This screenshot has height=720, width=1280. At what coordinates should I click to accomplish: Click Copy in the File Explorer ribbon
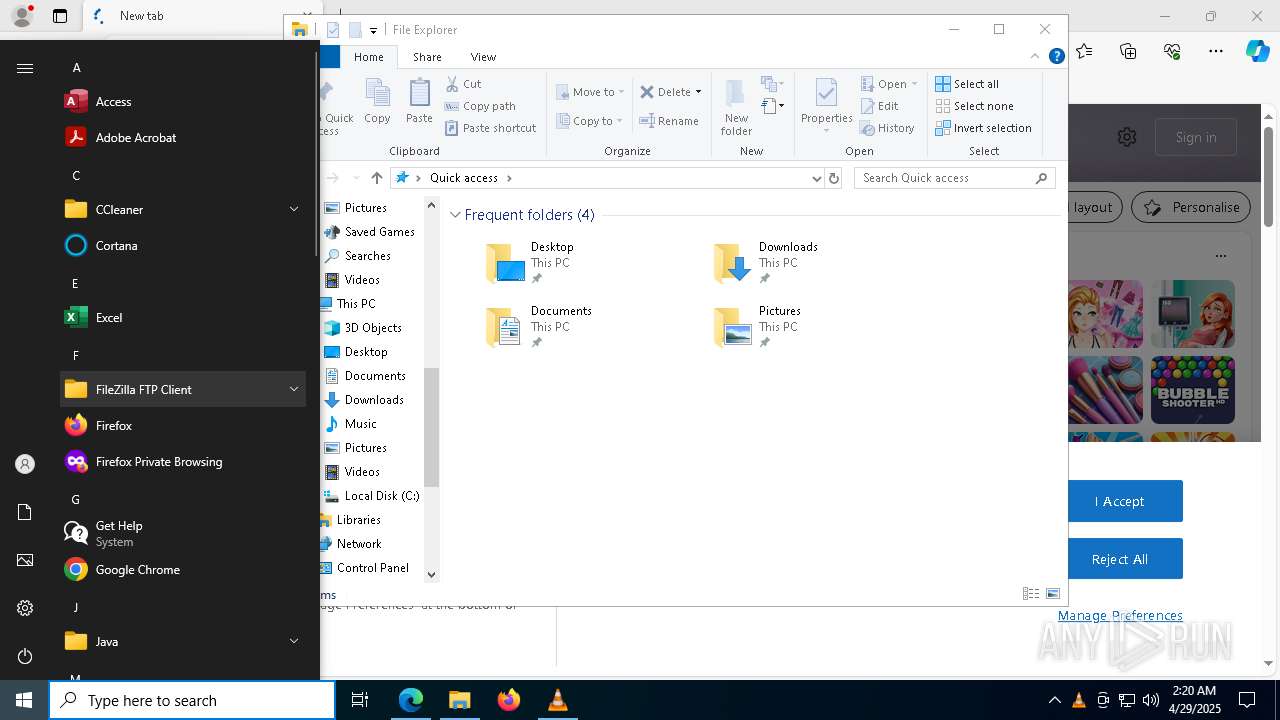[377, 102]
